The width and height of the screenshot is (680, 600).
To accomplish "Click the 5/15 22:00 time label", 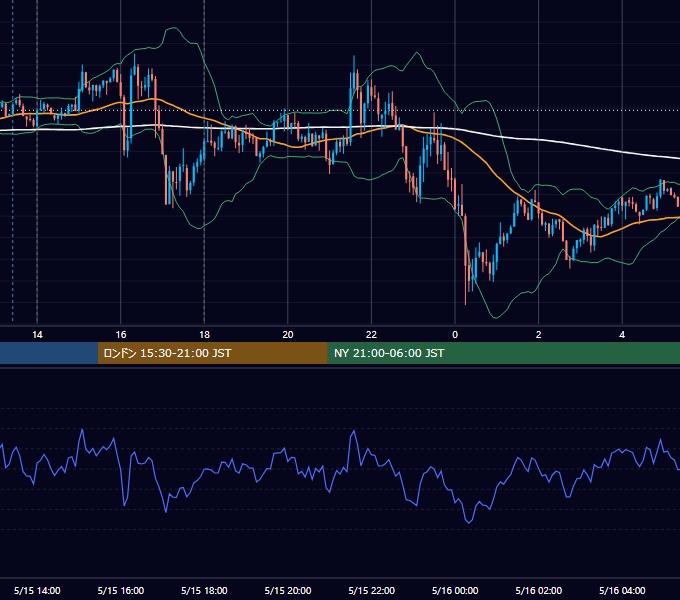I will (x=372, y=590).
